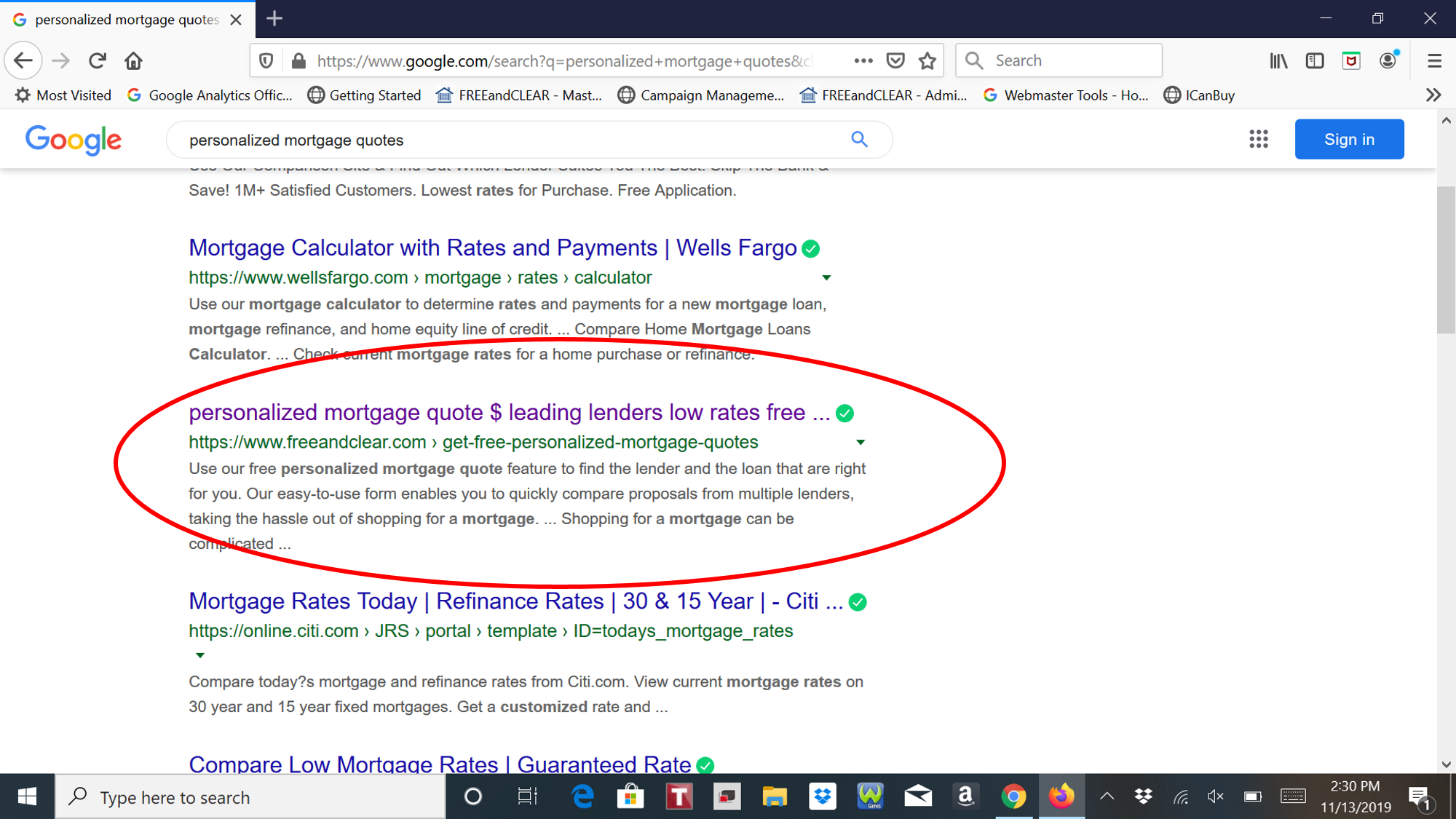
Task: Click the Google Search magnifying glass icon
Action: [859, 139]
